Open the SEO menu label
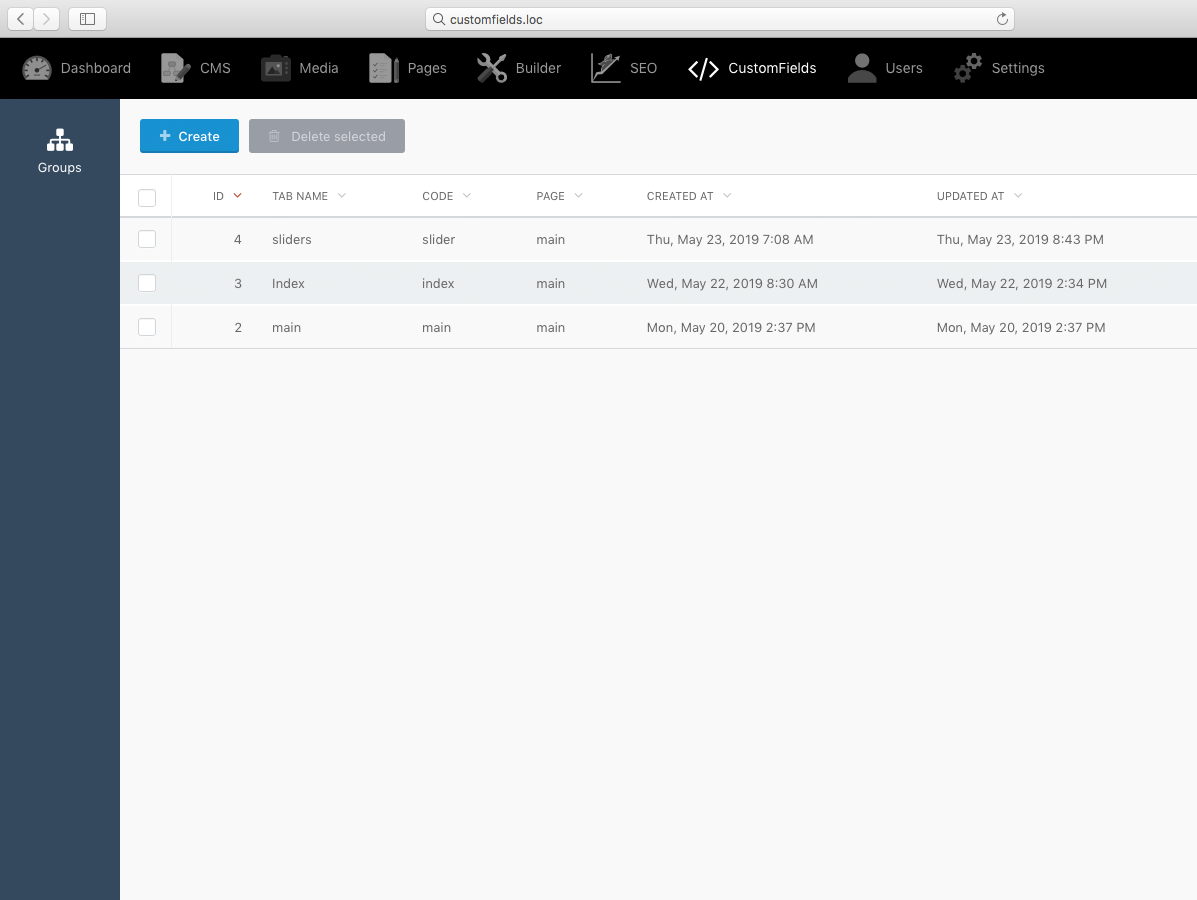The height and width of the screenshot is (900, 1197). click(x=643, y=68)
